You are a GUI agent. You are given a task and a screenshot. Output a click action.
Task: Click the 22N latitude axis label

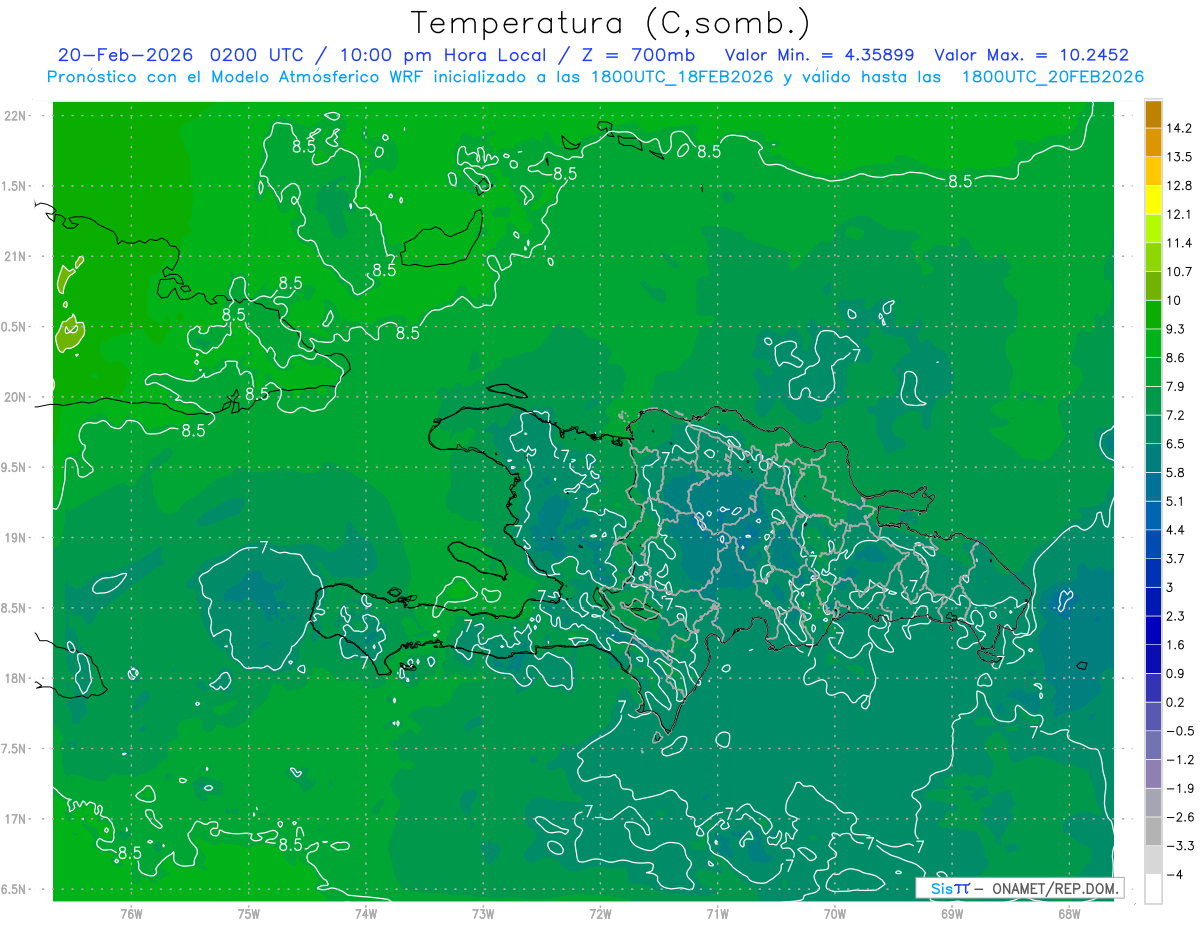(16, 115)
